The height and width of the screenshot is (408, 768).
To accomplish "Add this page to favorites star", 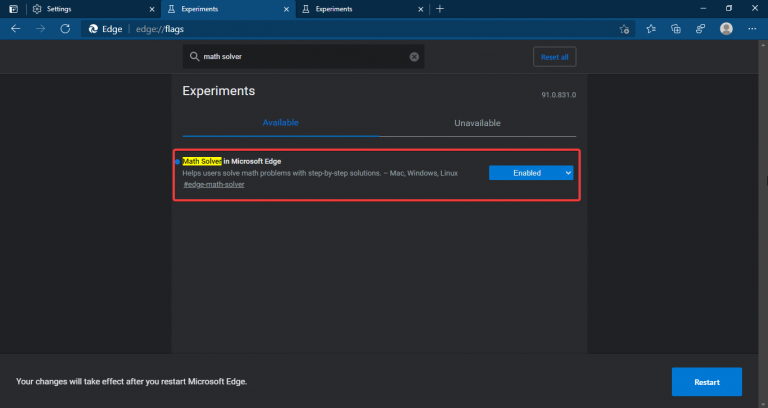I will tap(624, 29).
